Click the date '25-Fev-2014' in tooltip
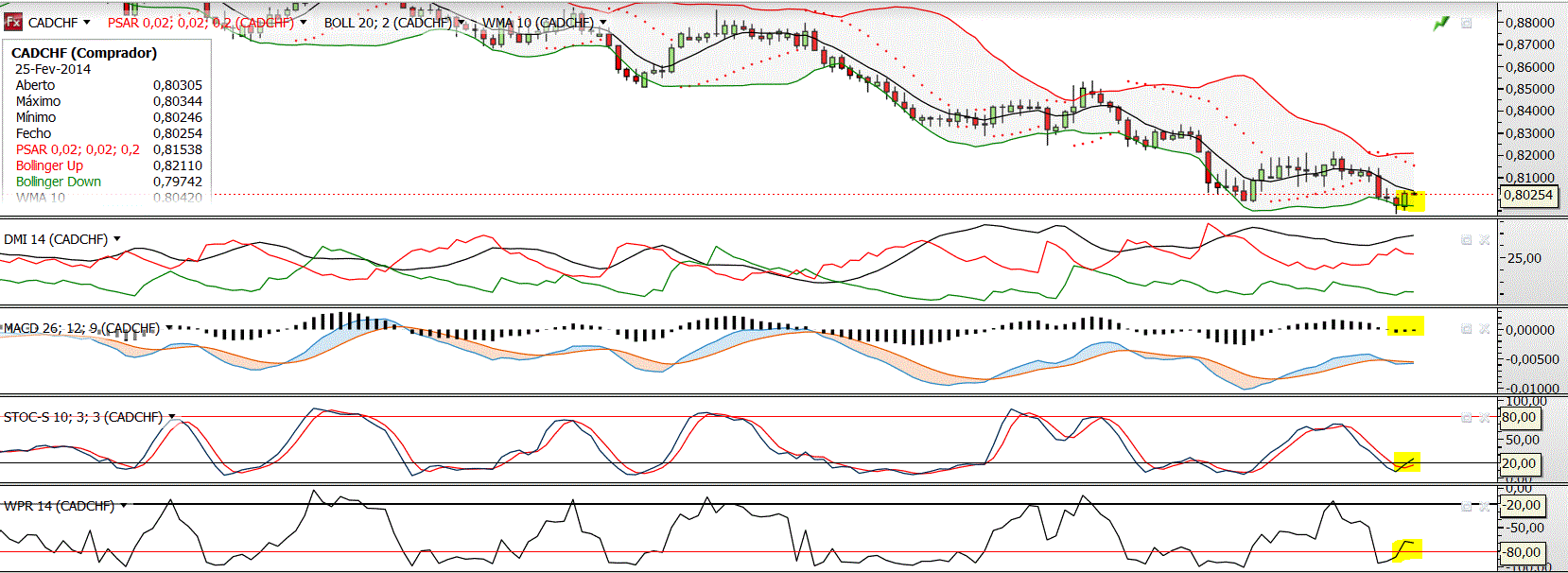Image resolution: width=1568 pixels, height=573 pixels. point(53,69)
